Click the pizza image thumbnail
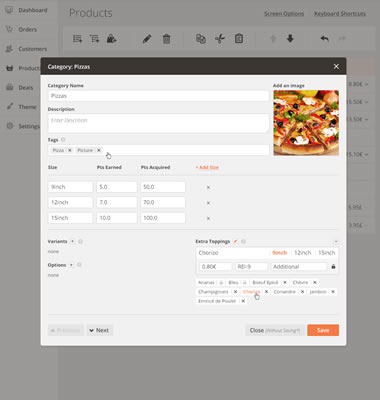Viewport: 380px width, 400px height. (x=306, y=123)
